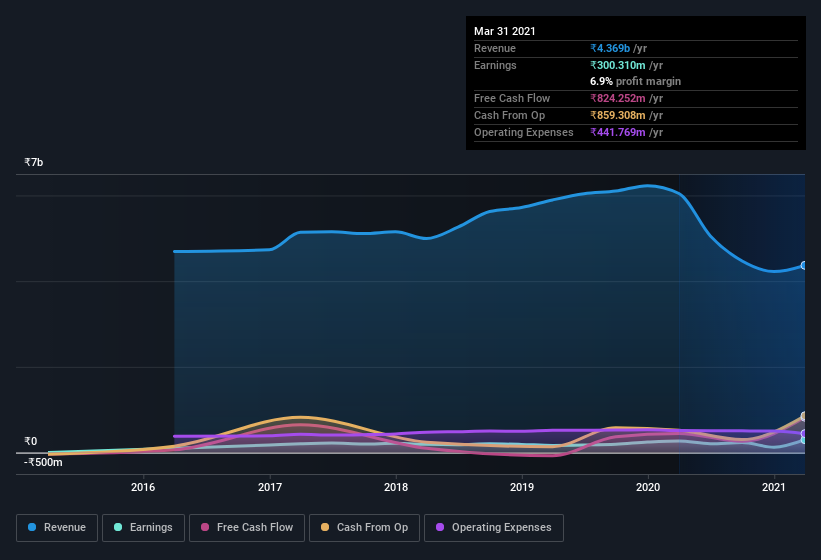The height and width of the screenshot is (560, 821).
Task: Select the Earnings end marker dot
Action: (804, 440)
